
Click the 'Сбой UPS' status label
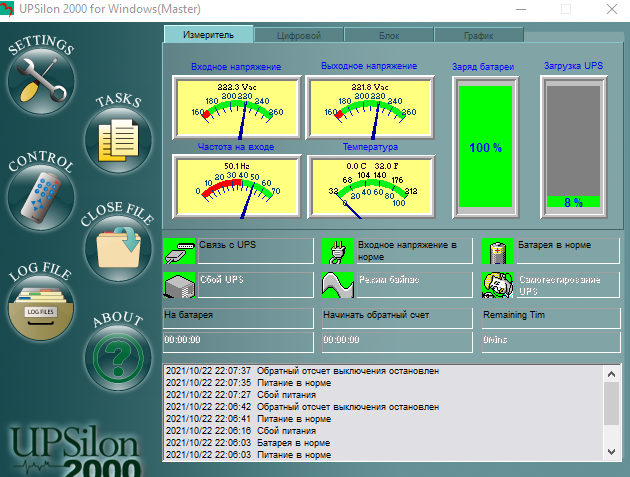pos(256,285)
